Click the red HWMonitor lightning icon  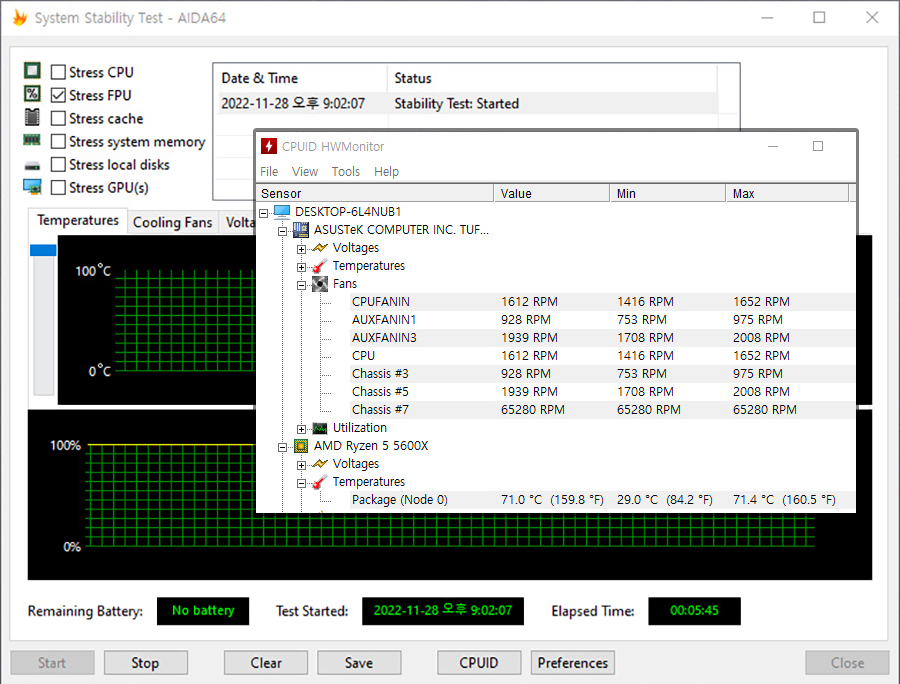(x=269, y=146)
